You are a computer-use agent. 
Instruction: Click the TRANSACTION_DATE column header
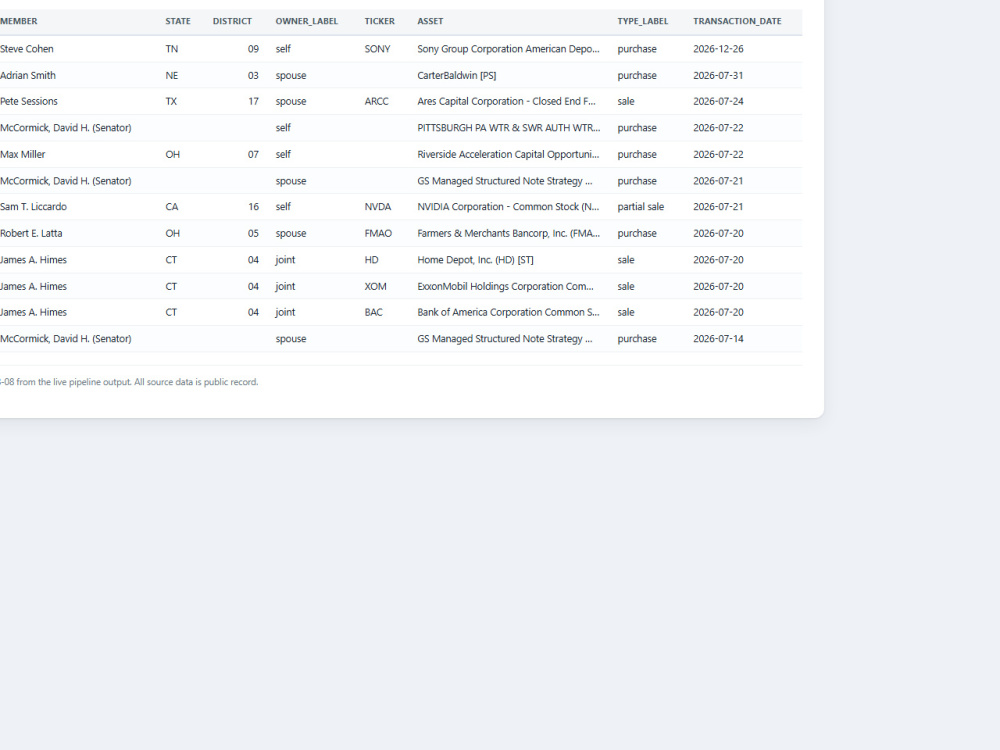[737, 21]
